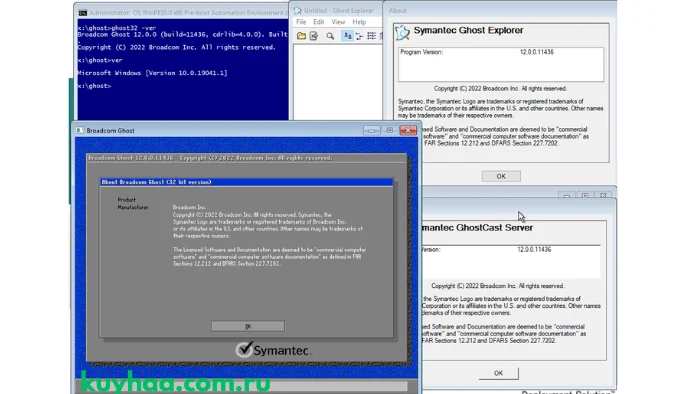Click the Administrator command prompt title bar
This screenshot has height=394, width=700.
(182, 13)
